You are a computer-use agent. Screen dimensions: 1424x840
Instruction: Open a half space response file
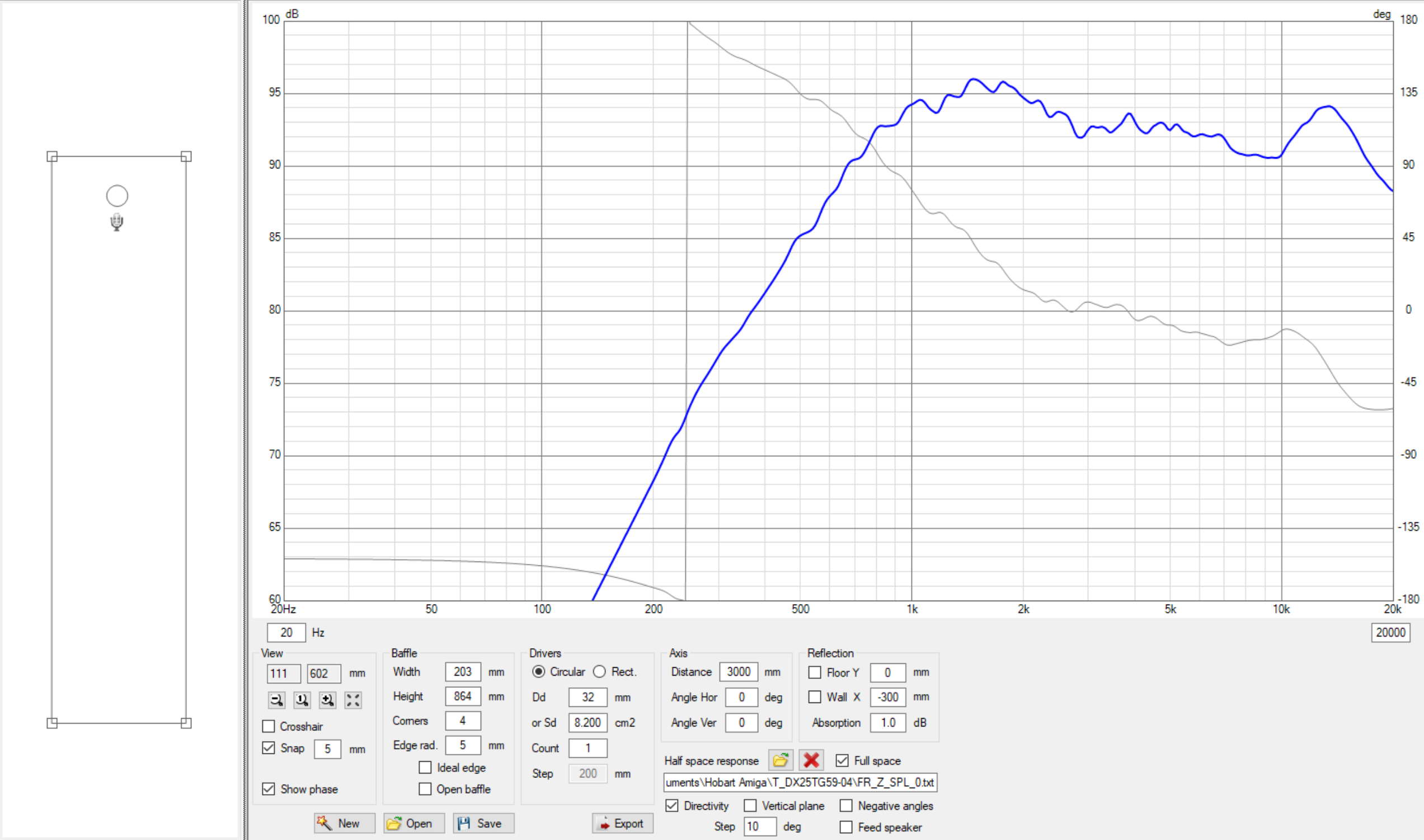click(x=780, y=760)
